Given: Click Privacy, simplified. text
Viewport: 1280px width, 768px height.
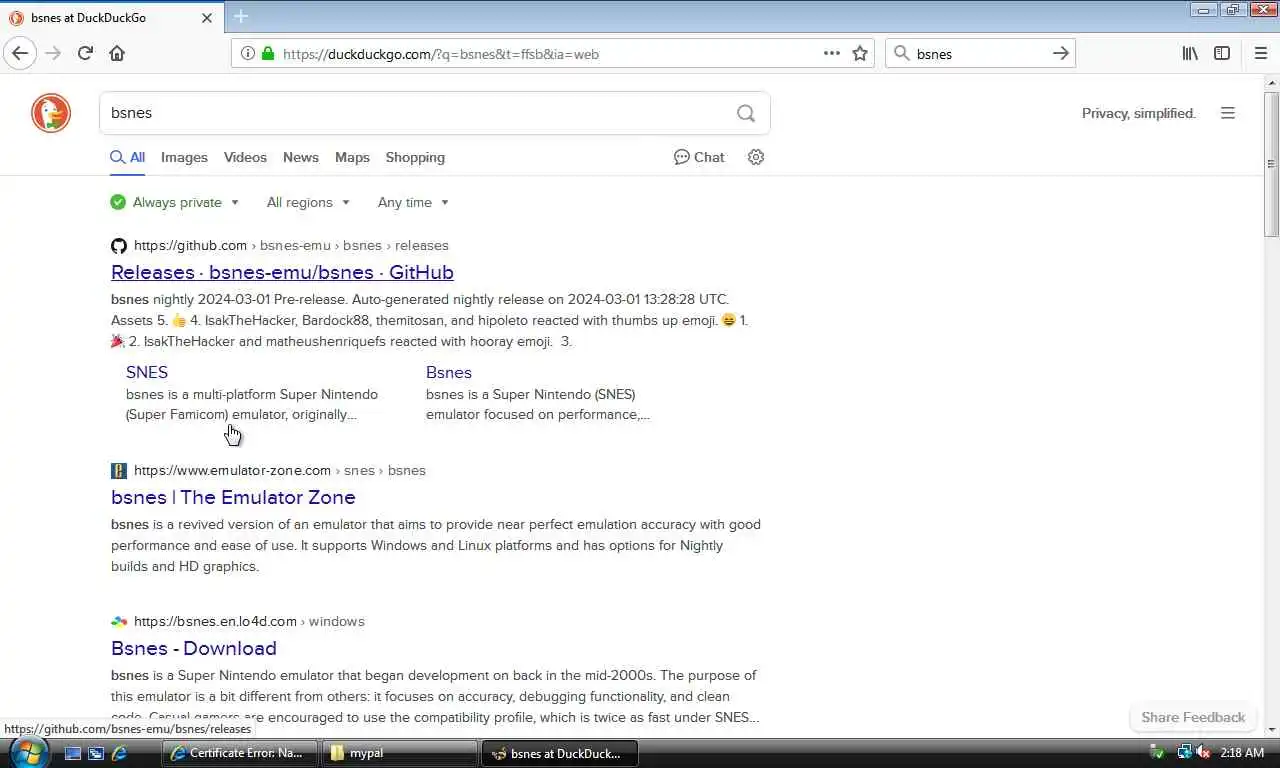Looking at the screenshot, I should [x=1139, y=113].
